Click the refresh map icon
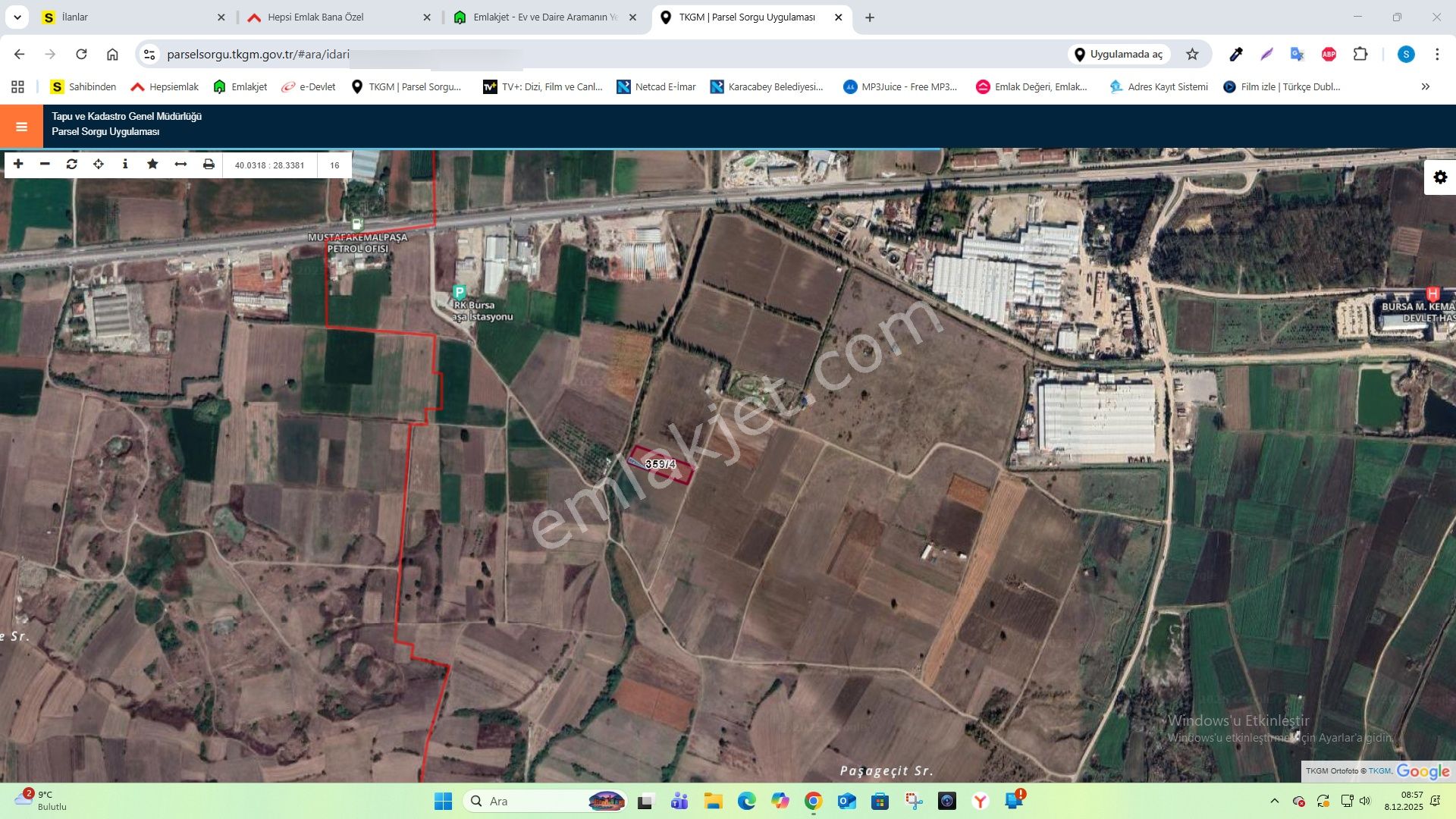Viewport: 1456px width, 819px height. (71, 164)
